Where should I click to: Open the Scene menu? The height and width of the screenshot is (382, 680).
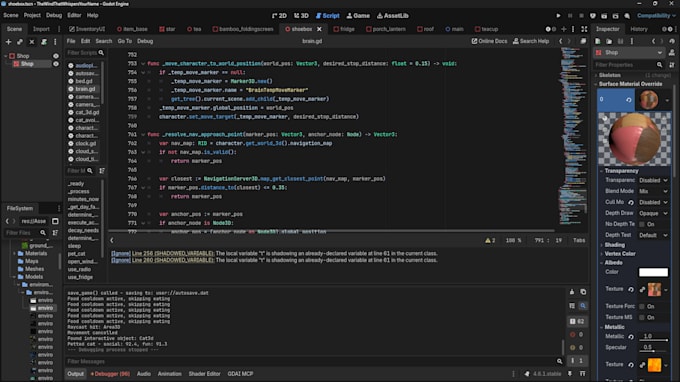[11, 15]
